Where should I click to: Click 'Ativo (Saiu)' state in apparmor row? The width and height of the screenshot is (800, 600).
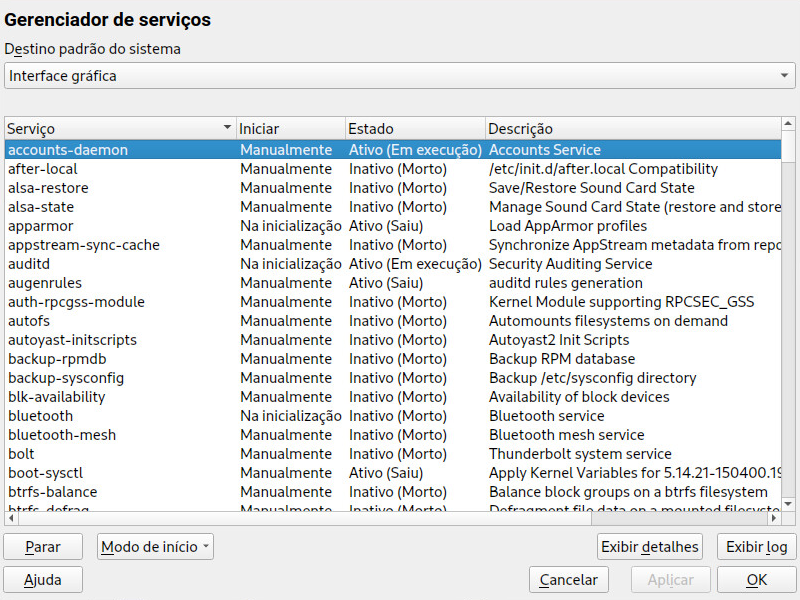tap(386, 226)
